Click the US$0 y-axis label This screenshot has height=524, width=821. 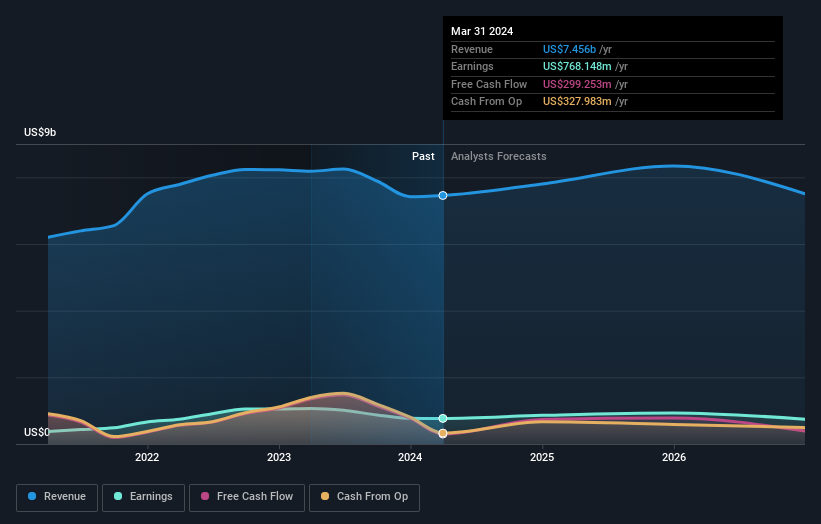[x=36, y=432]
